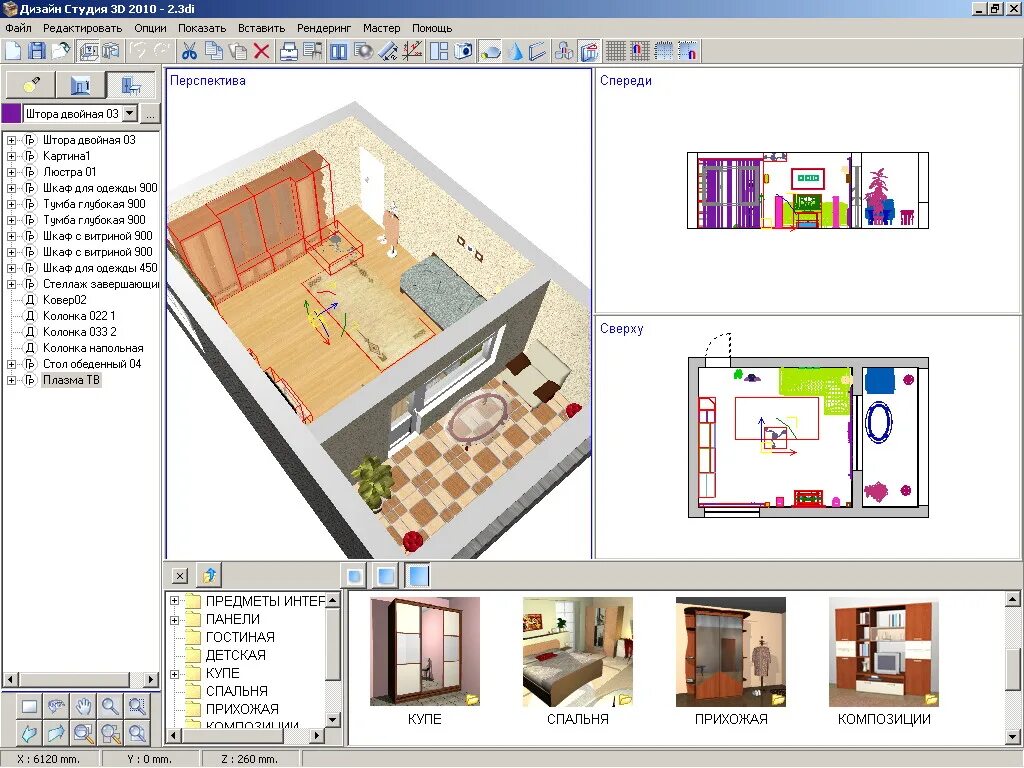Click the Open file icon in toolbar
1024x768 pixels.
61,50
